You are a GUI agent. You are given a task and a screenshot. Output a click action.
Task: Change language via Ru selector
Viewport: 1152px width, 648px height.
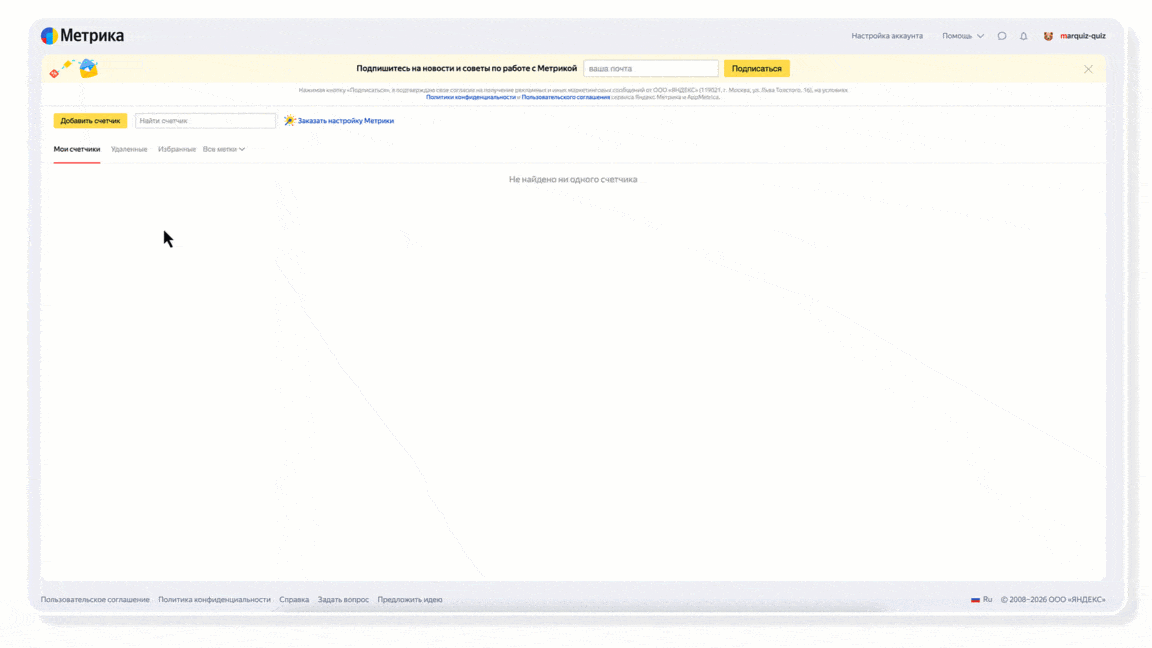pos(982,600)
